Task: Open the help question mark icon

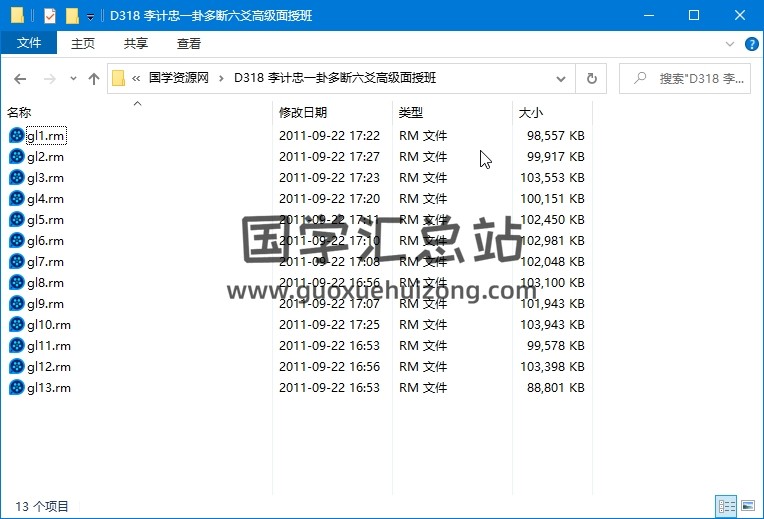Action: (x=752, y=43)
